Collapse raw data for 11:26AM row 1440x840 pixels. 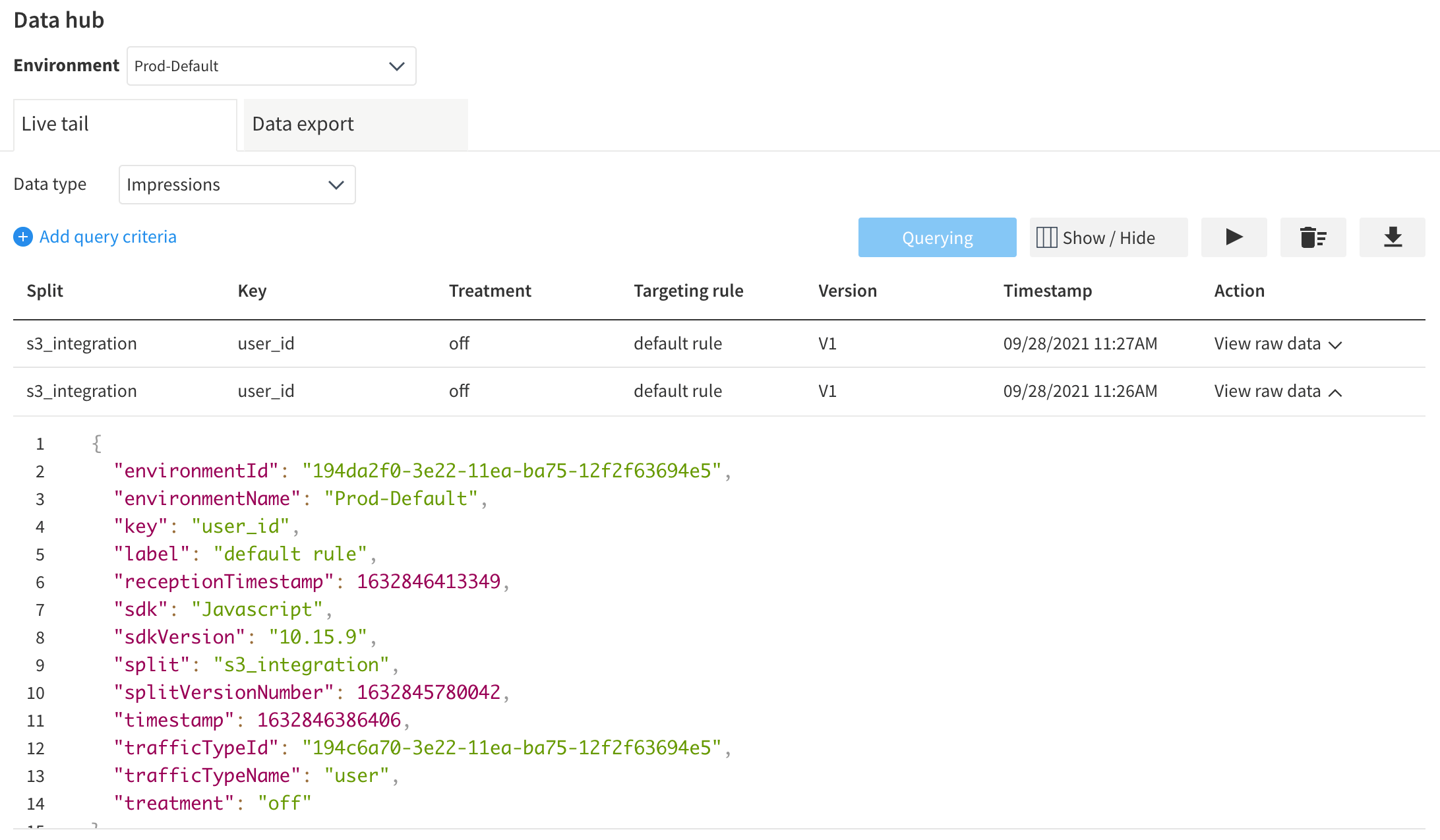coord(1278,391)
